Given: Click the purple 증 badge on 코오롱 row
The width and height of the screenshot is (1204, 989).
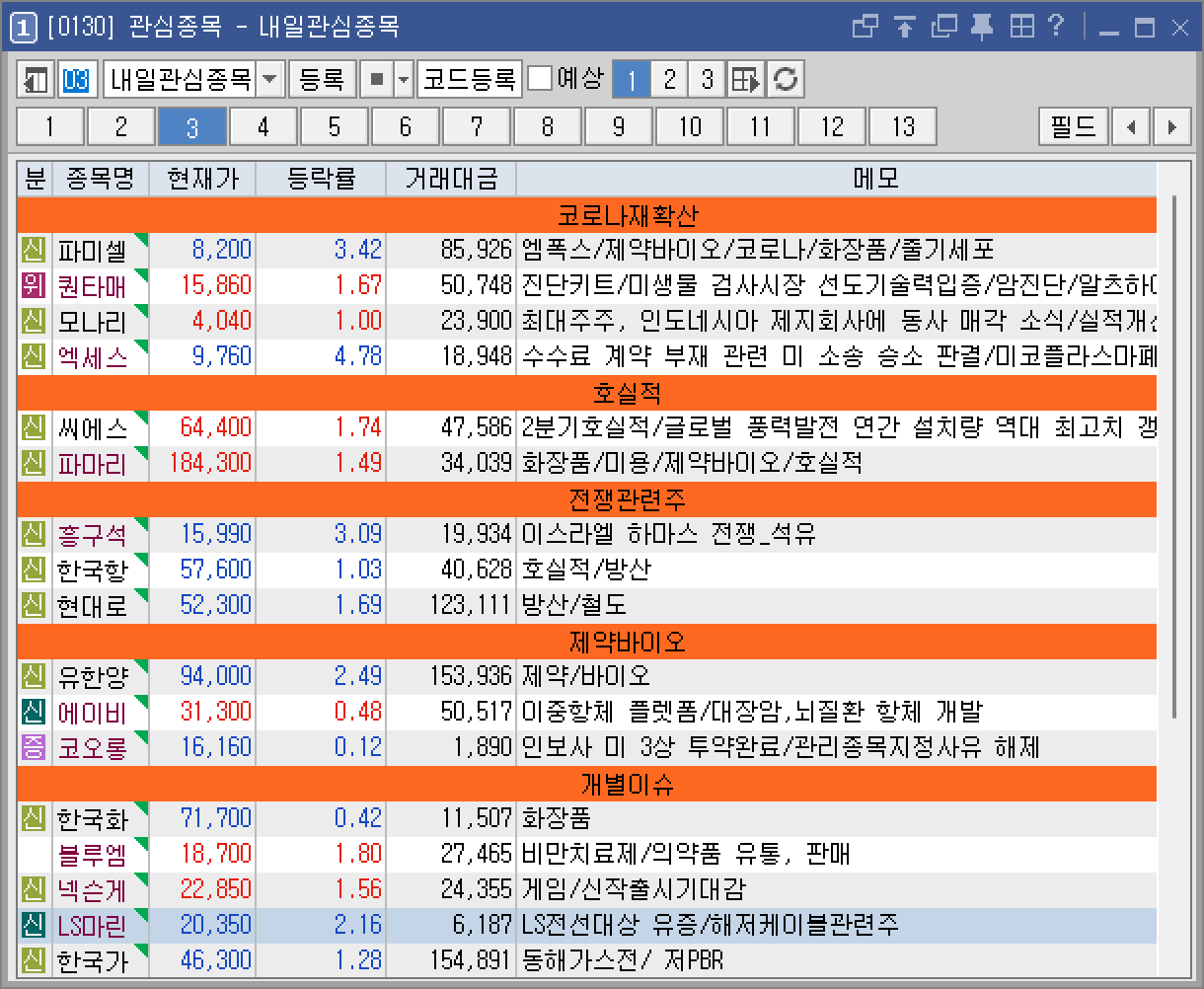Looking at the screenshot, I should 34,746.
